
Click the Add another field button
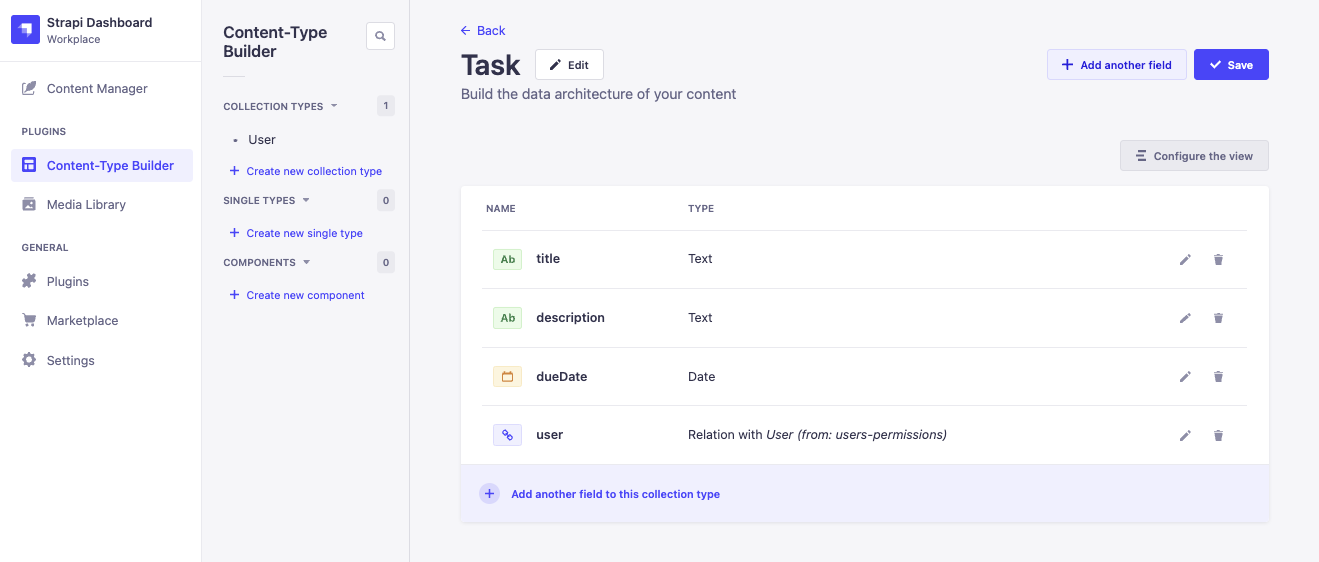tap(1116, 65)
